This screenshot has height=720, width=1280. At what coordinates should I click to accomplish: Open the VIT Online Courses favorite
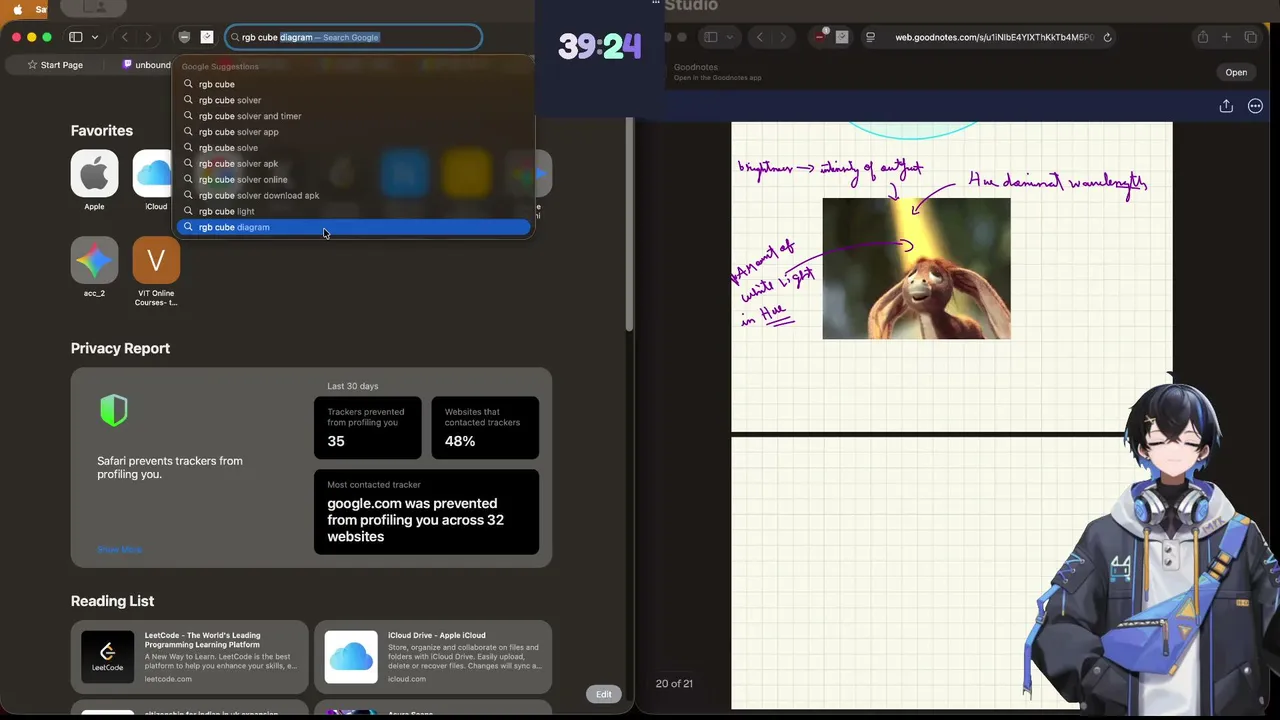pos(156,261)
